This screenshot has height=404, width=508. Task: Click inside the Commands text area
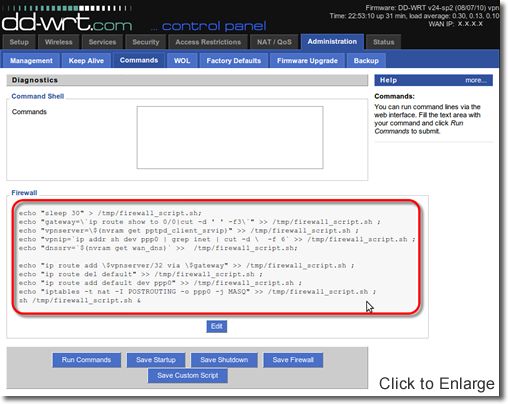[x=230, y=137]
